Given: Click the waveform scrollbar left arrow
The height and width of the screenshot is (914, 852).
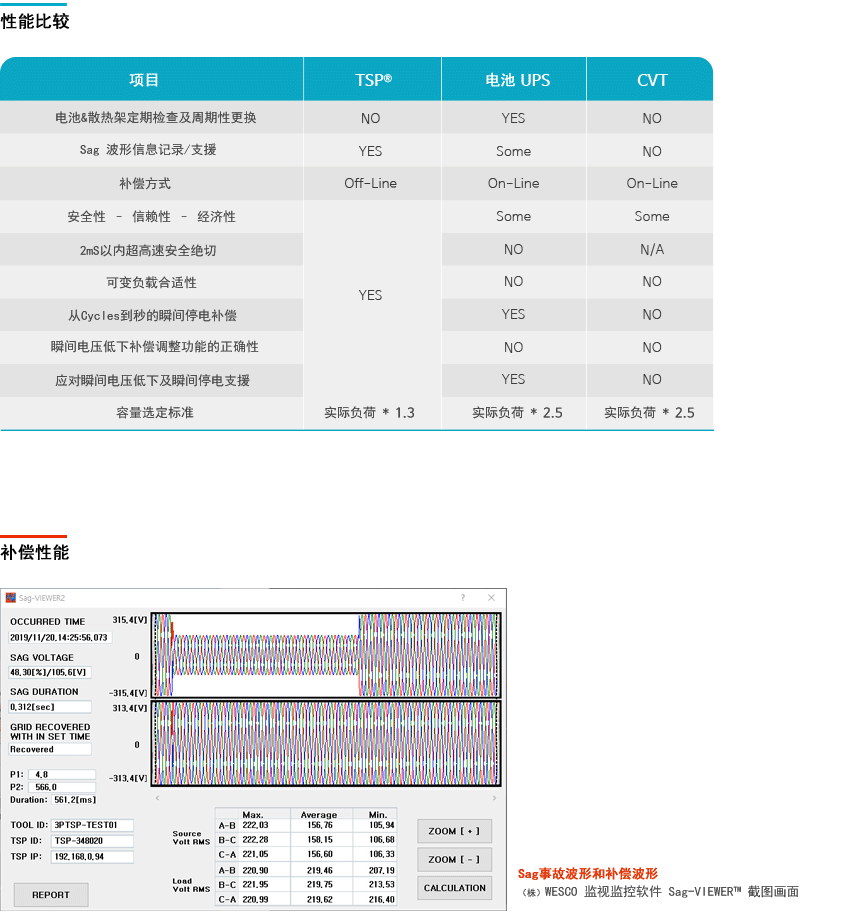Looking at the screenshot, I should (x=156, y=798).
